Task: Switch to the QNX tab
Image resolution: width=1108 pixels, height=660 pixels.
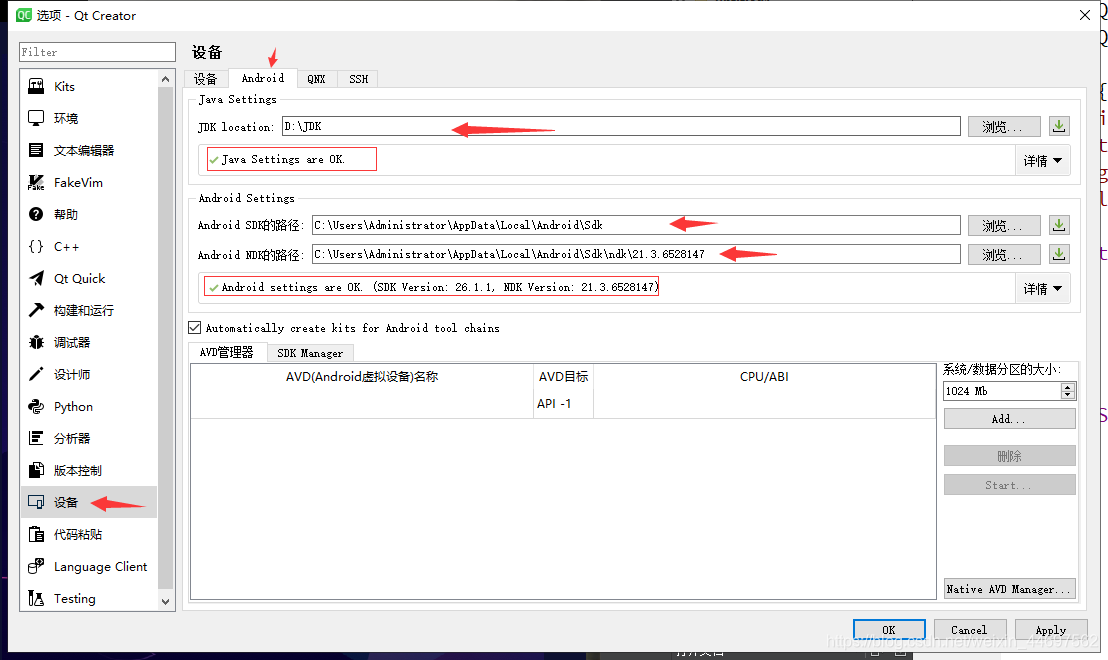Action: [317, 79]
